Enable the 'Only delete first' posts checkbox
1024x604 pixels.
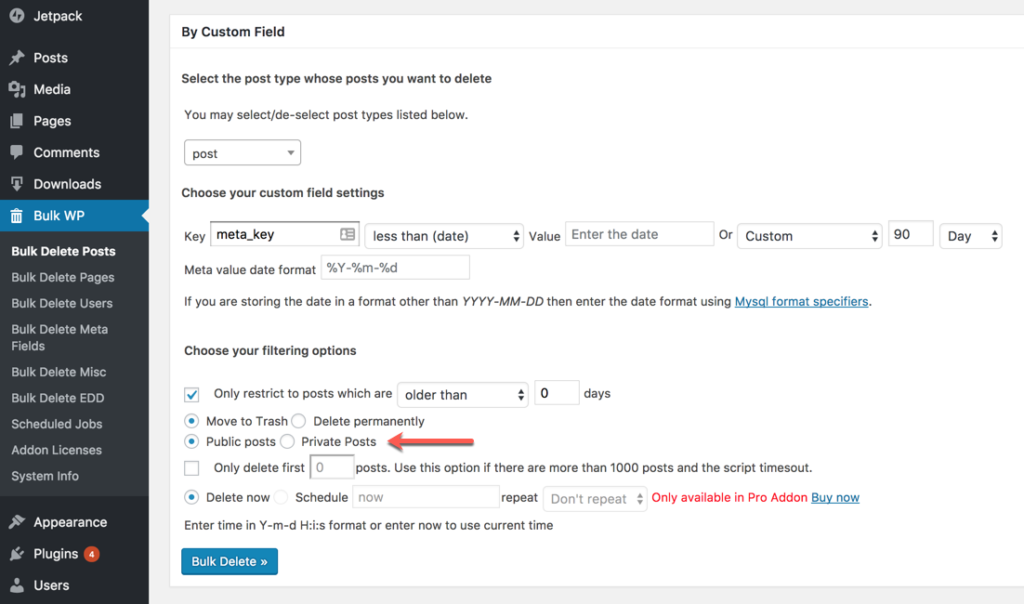coord(191,467)
